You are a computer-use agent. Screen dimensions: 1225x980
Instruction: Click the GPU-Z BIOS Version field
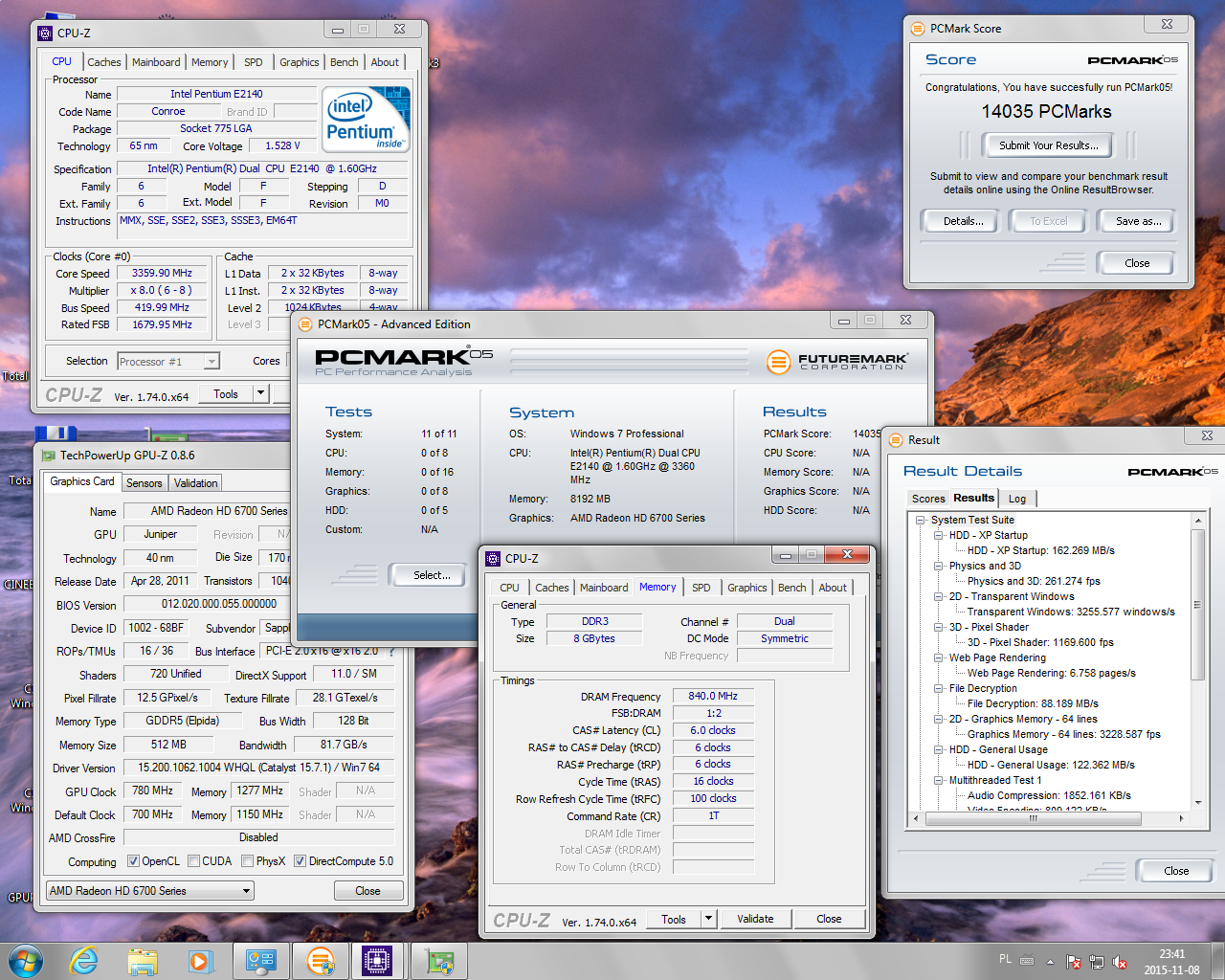[219, 605]
